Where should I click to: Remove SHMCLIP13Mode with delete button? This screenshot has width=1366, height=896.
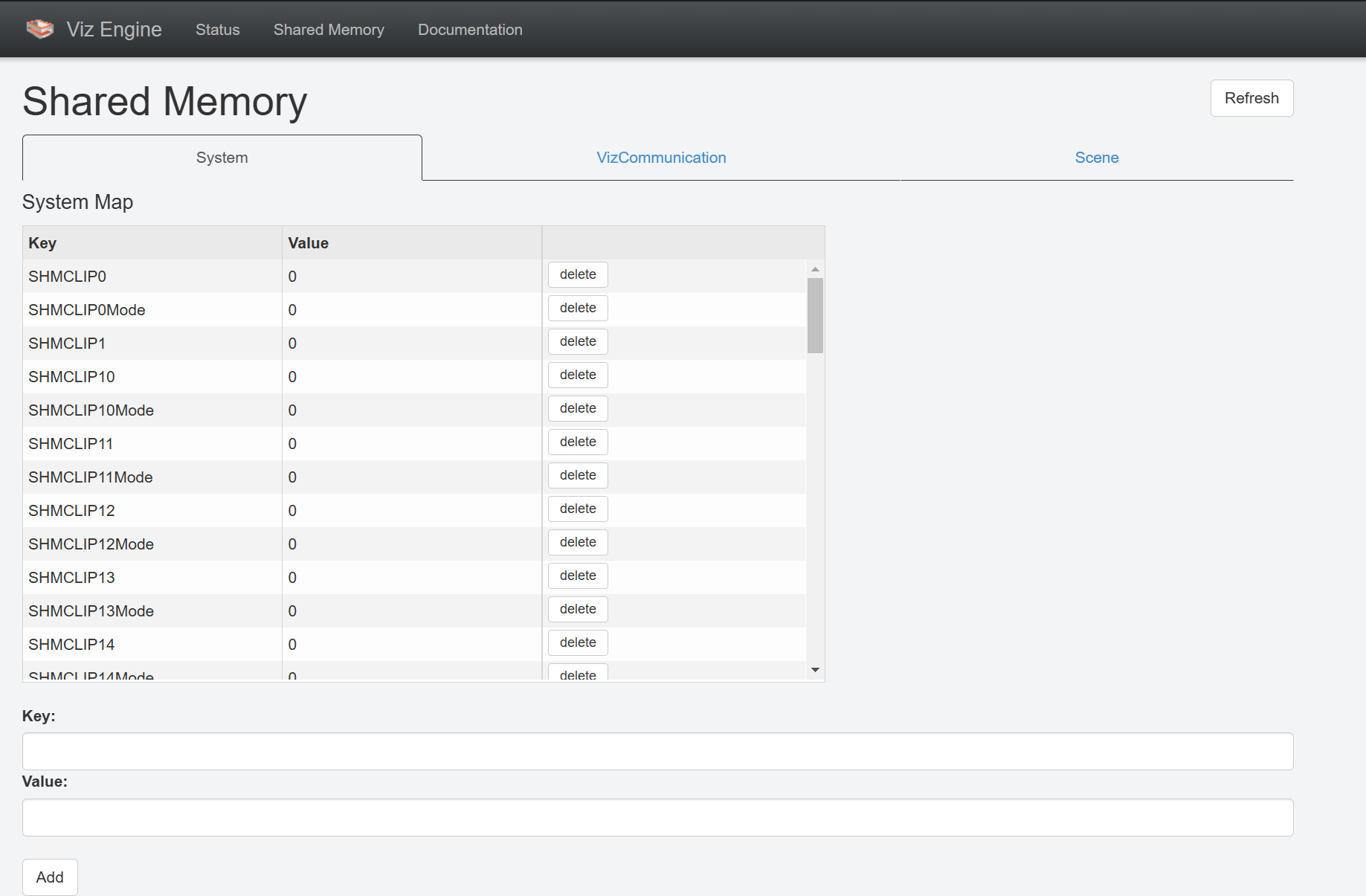(x=578, y=609)
